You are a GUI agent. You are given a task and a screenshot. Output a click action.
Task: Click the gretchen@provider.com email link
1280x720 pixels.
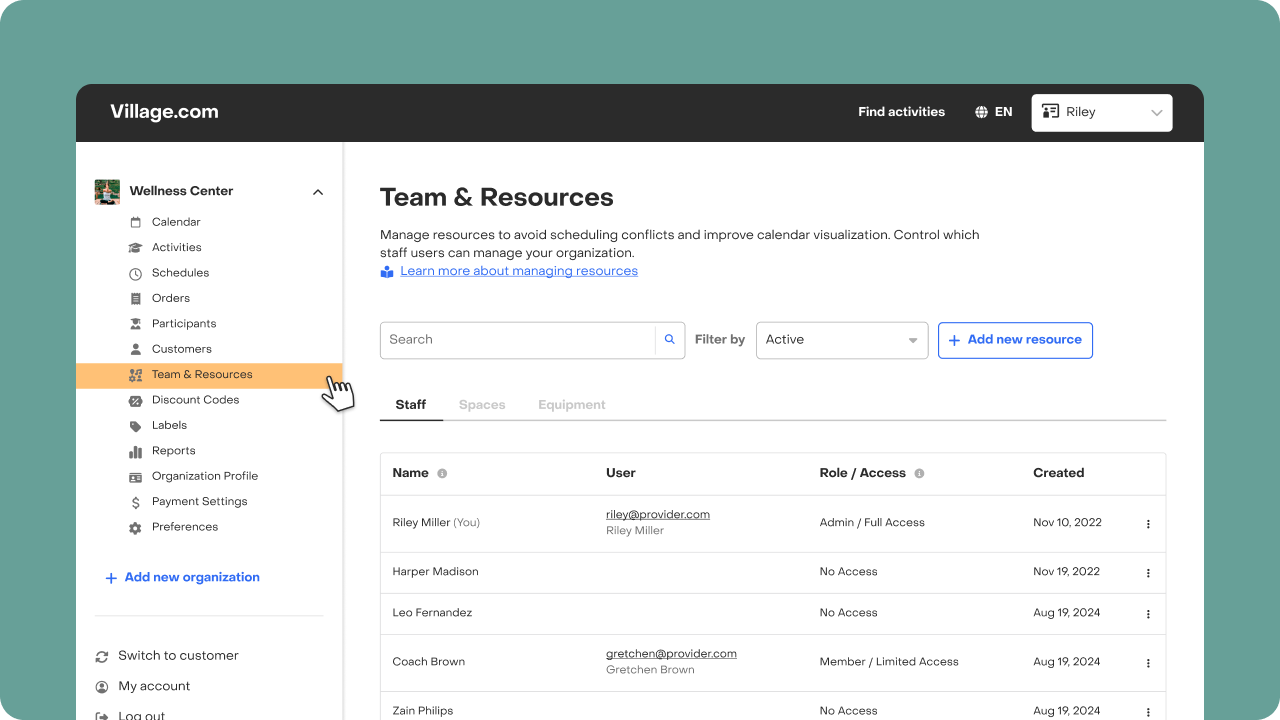click(x=671, y=654)
